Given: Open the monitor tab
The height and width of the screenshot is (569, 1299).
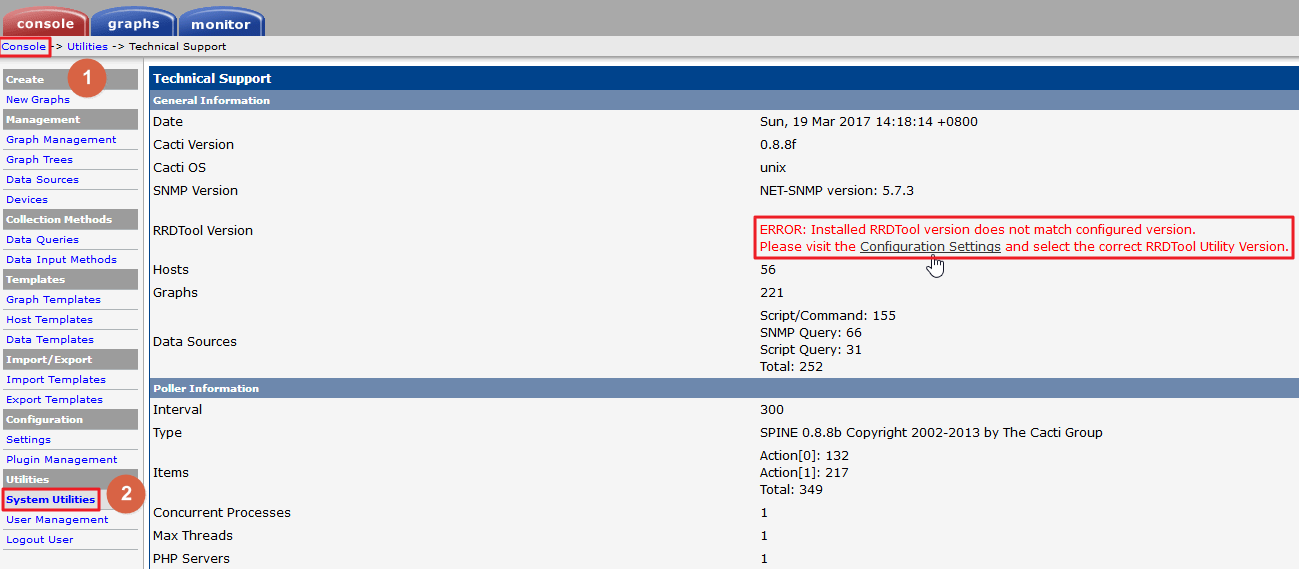Looking at the screenshot, I should [221, 23].
